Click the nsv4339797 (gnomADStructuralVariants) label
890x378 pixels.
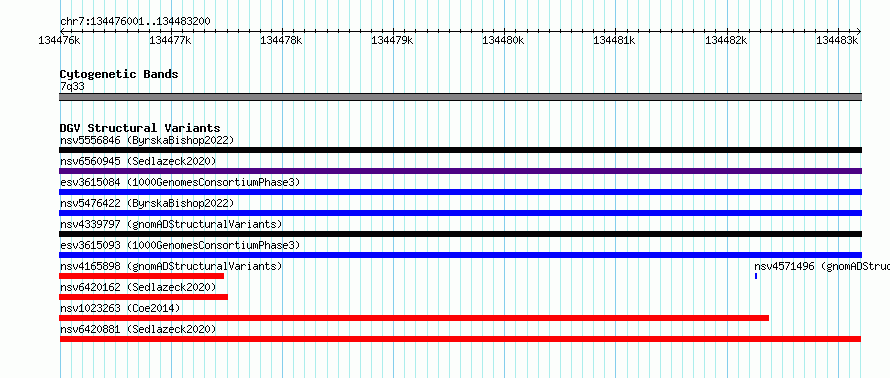[171, 224]
